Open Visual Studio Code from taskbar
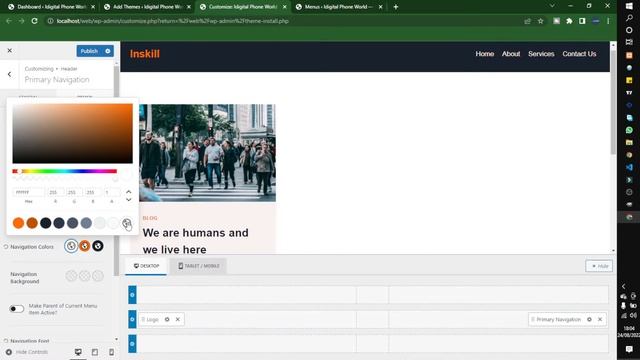640x360 pixels. [x=629, y=167]
